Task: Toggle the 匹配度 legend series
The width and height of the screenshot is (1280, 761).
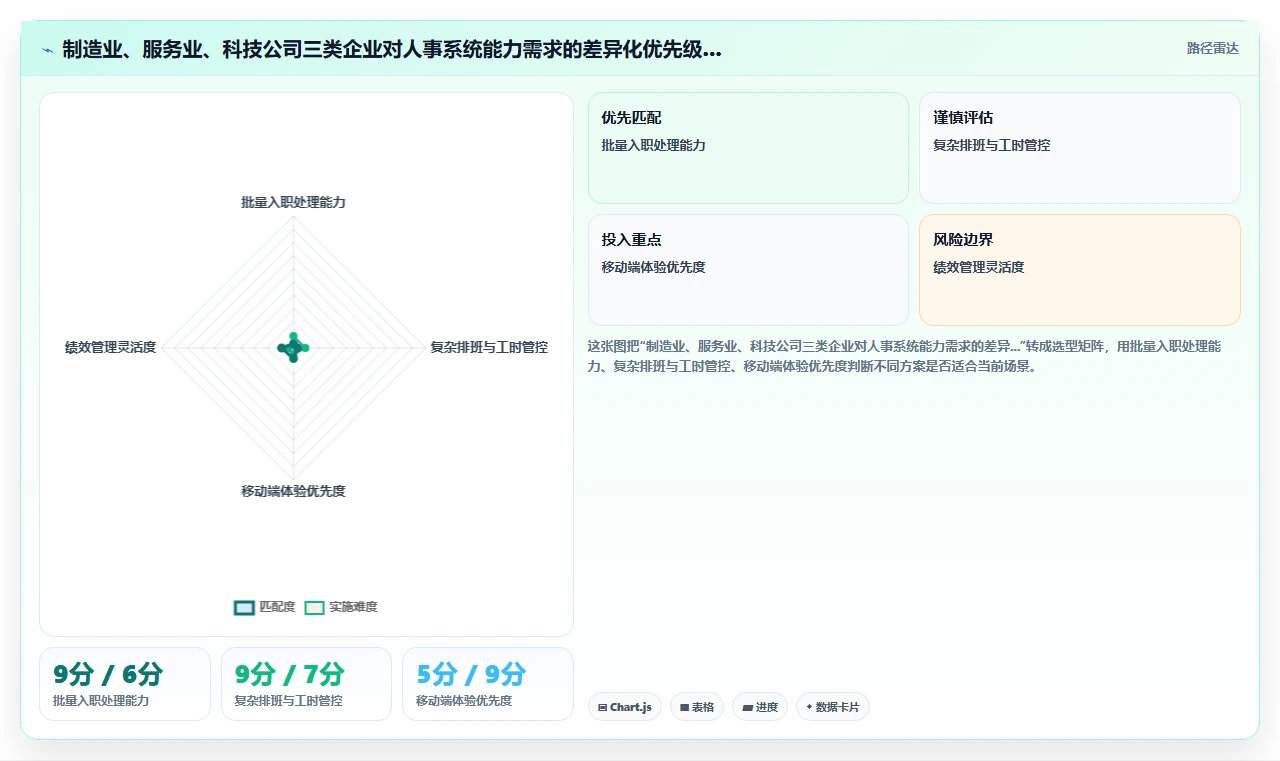Action: click(265, 607)
